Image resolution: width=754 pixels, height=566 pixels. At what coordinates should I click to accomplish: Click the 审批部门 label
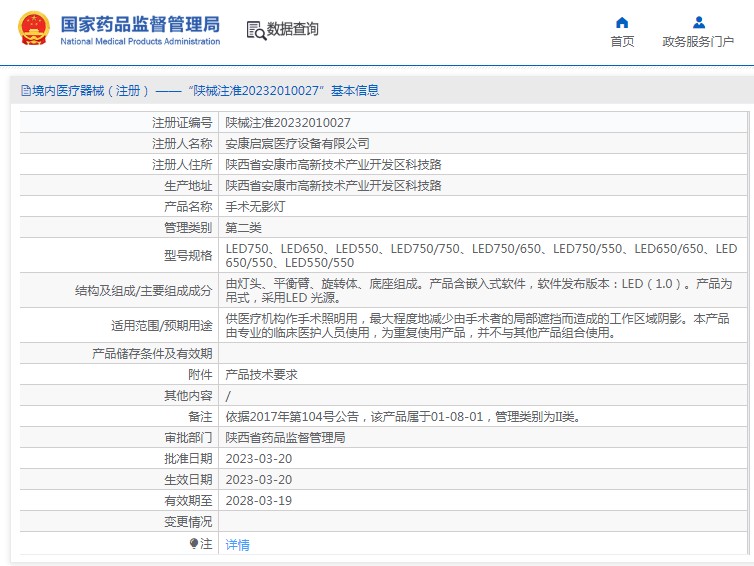click(188, 438)
